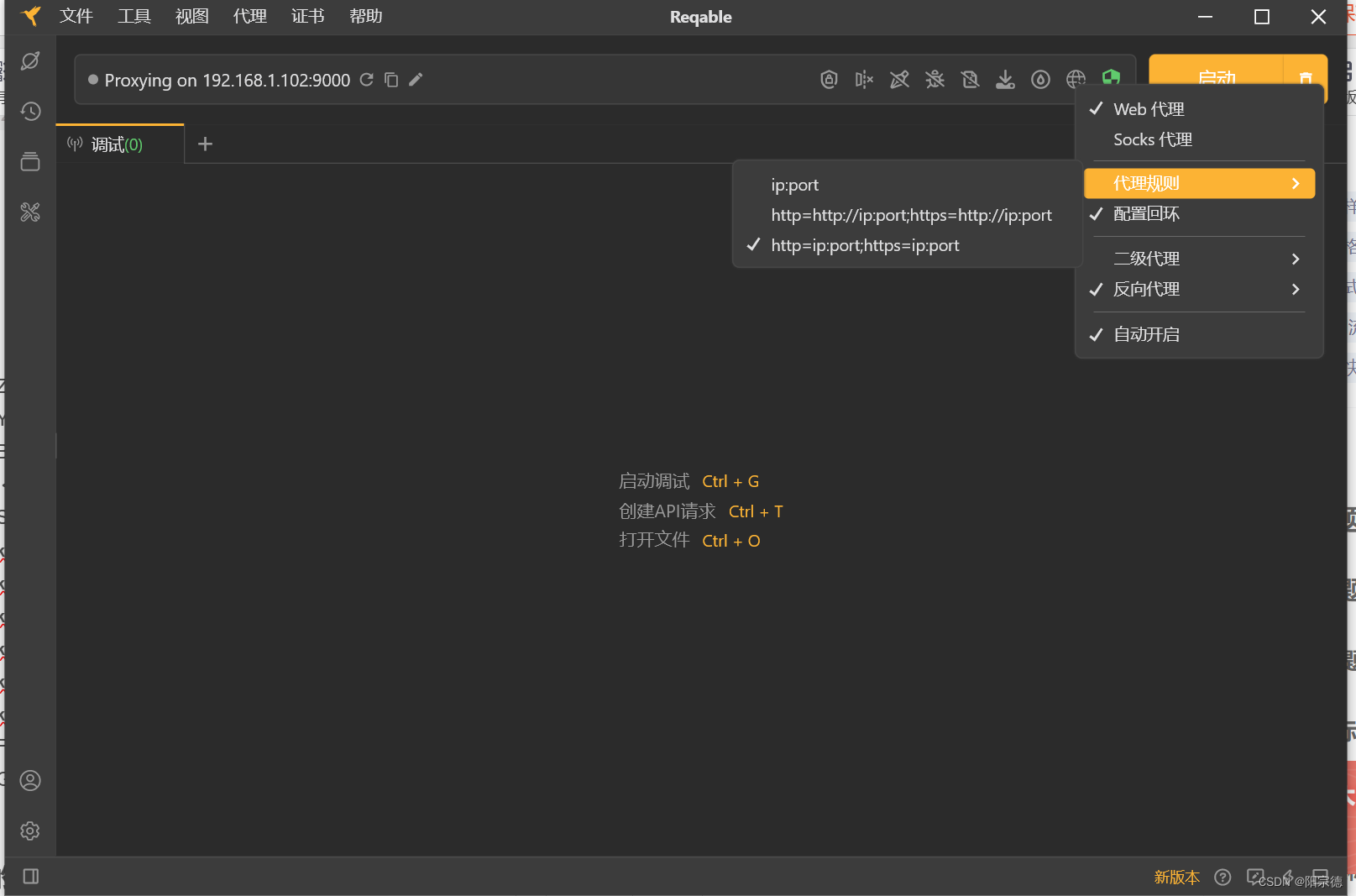The width and height of the screenshot is (1356, 896).
Task: Click the 启动调试 Ctrl + G hint
Action: pos(688,481)
